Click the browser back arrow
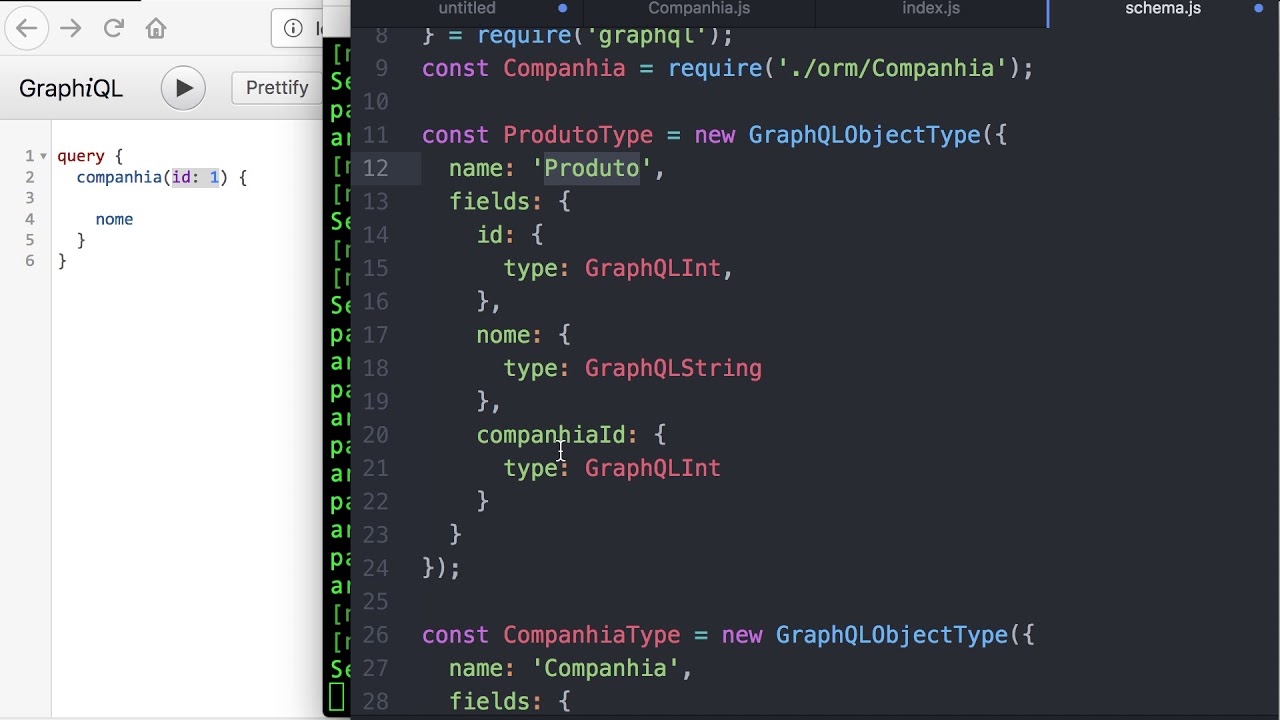1280x720 pixels. (x=27, y=29)
